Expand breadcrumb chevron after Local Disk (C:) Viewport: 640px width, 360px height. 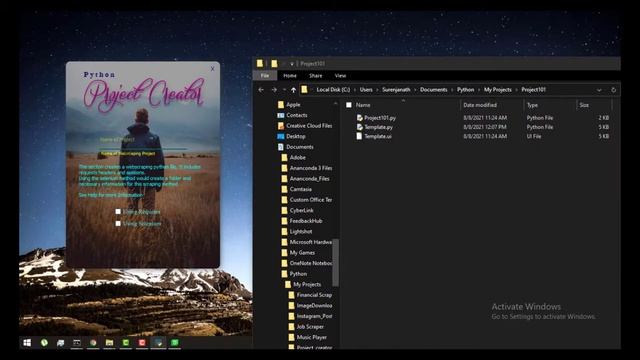pos(355,90)
